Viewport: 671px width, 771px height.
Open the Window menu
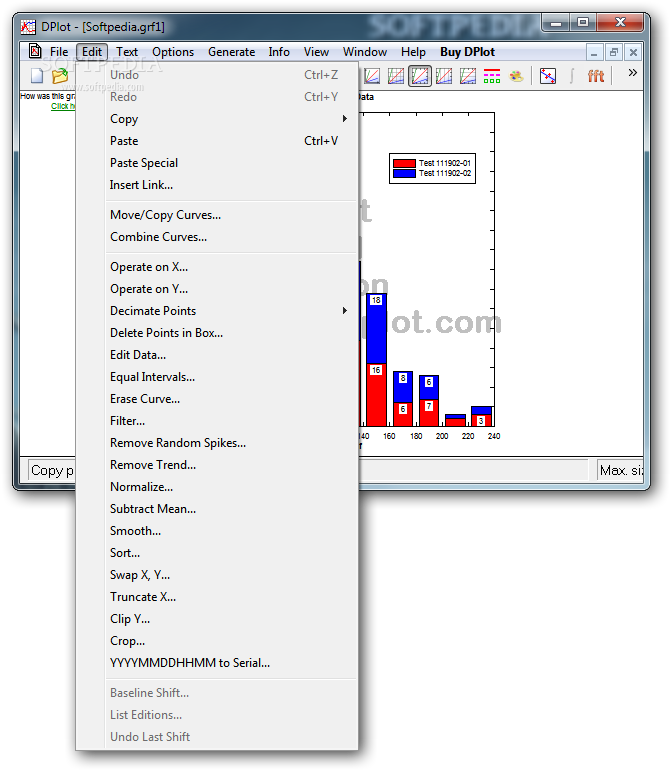pyautogui.click(x=365, y=52)
